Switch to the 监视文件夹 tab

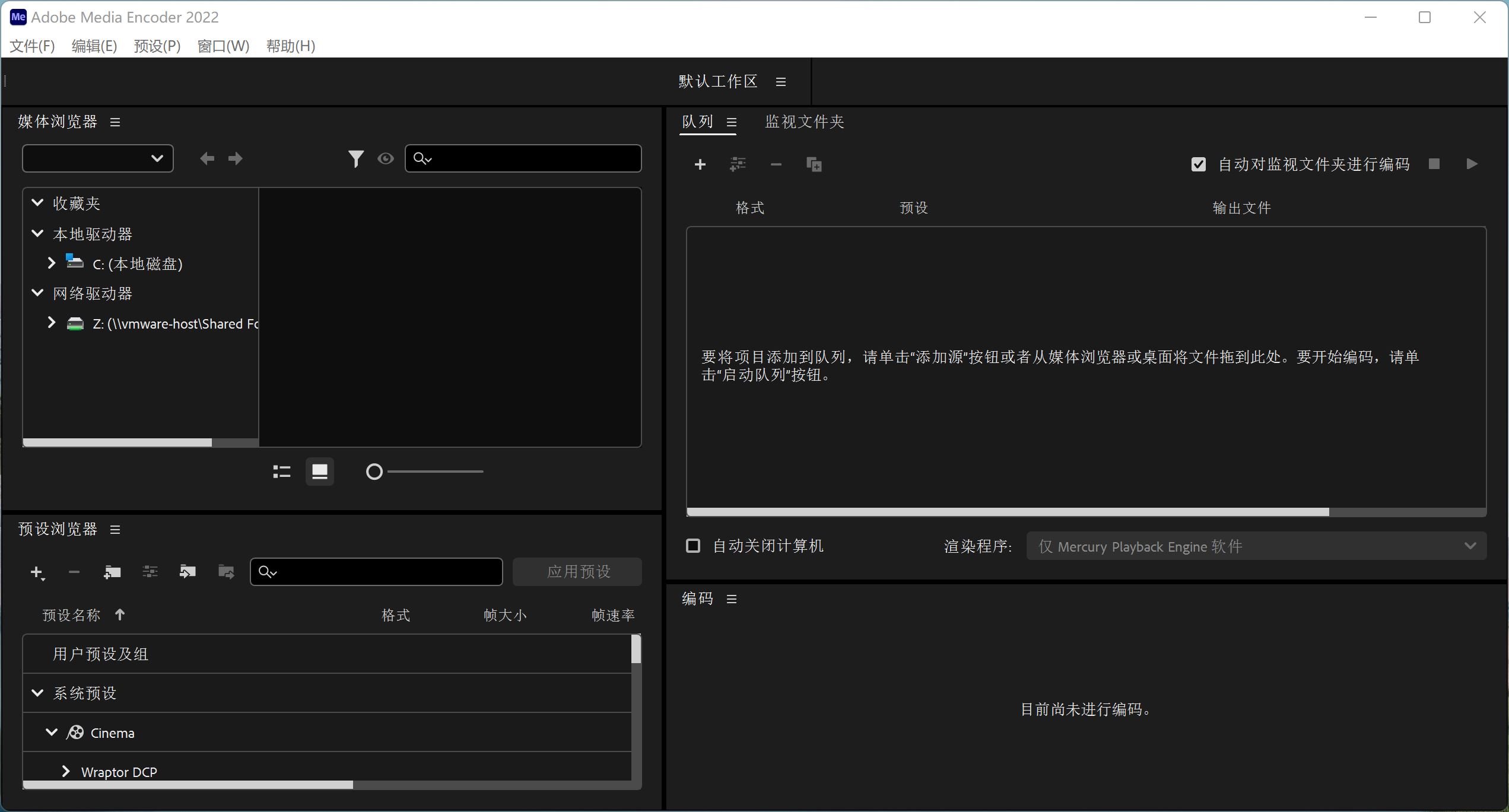coord(803,122)
